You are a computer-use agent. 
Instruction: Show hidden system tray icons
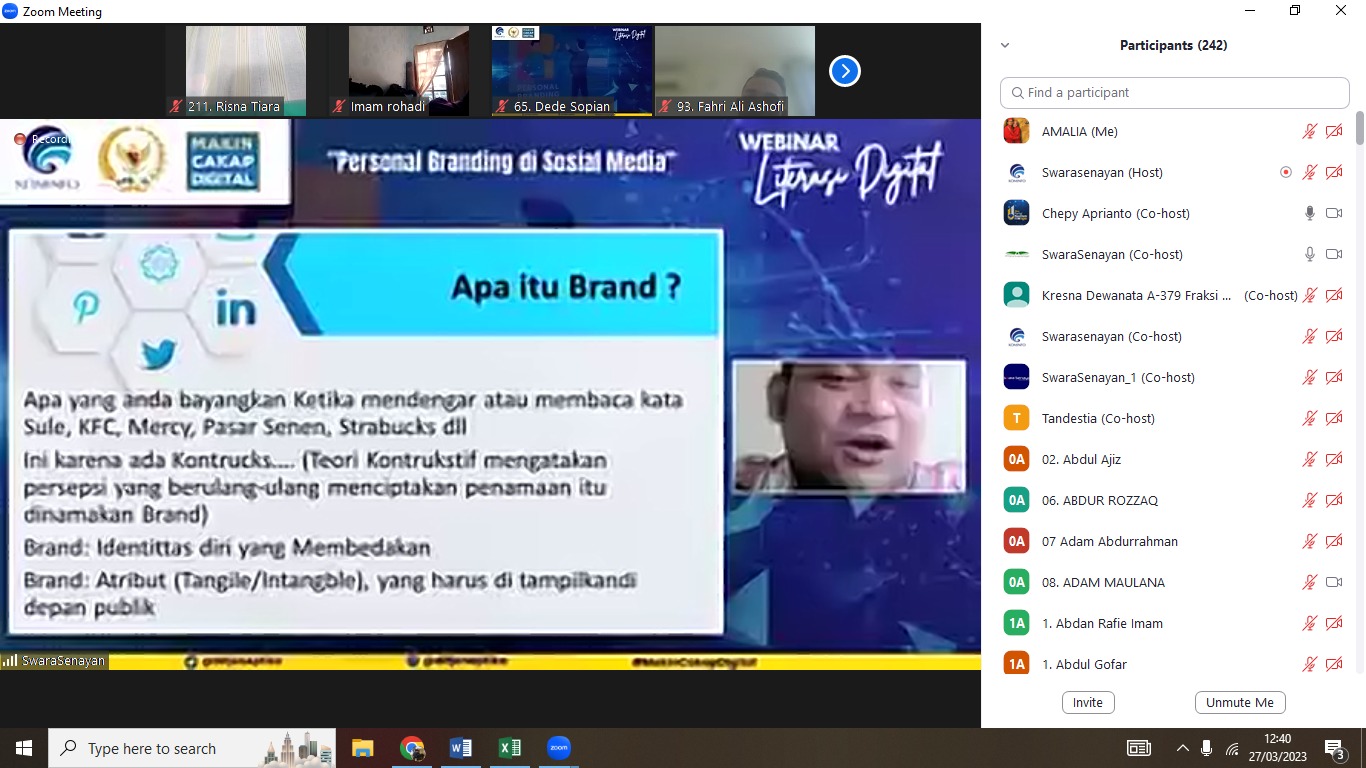pyautogui.click(x=1182, y=748)
